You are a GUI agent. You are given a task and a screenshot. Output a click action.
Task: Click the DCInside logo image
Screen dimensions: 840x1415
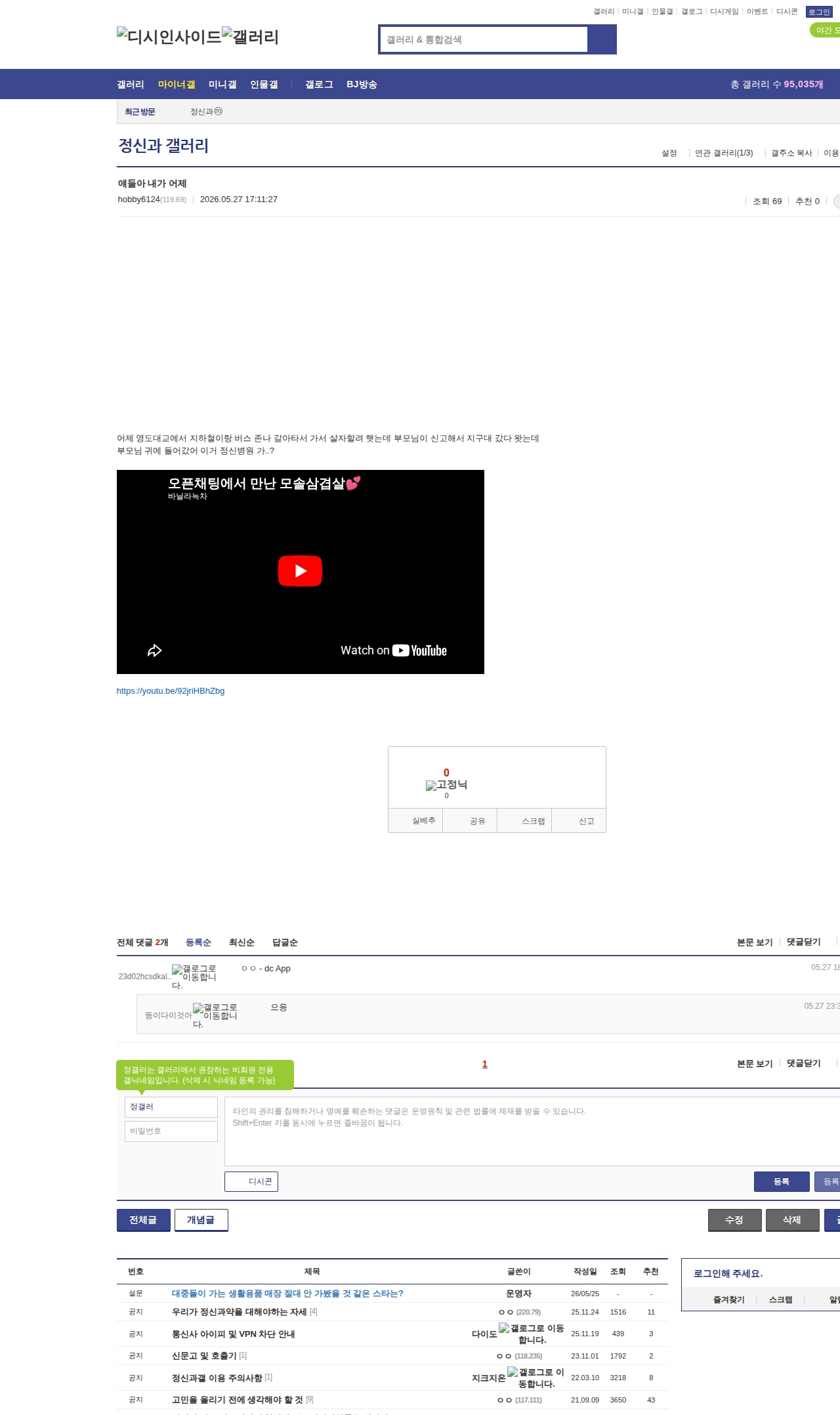coord(169,37)
